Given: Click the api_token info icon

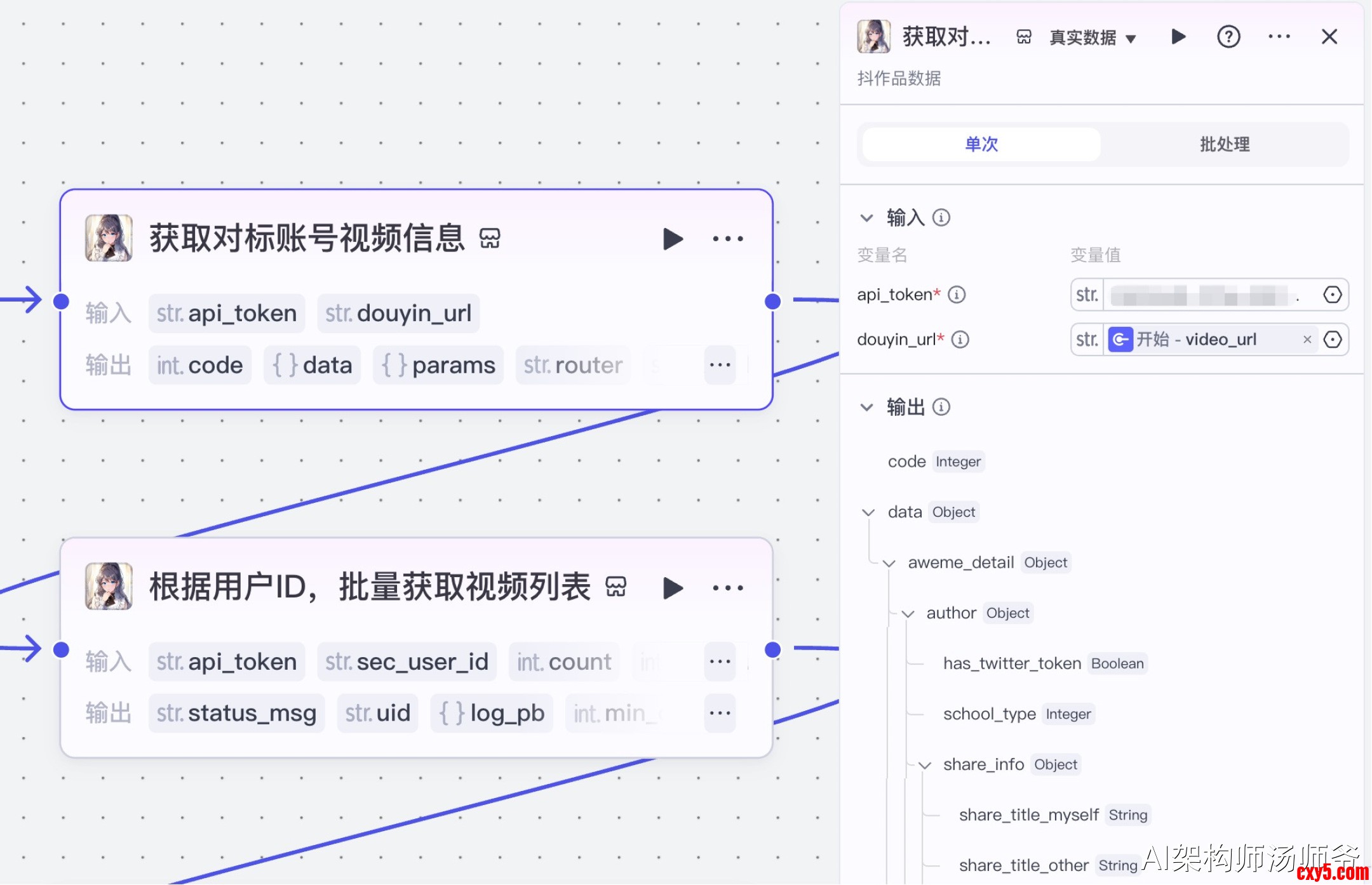Looking at the screenshot, I should [x=957, y=295].
